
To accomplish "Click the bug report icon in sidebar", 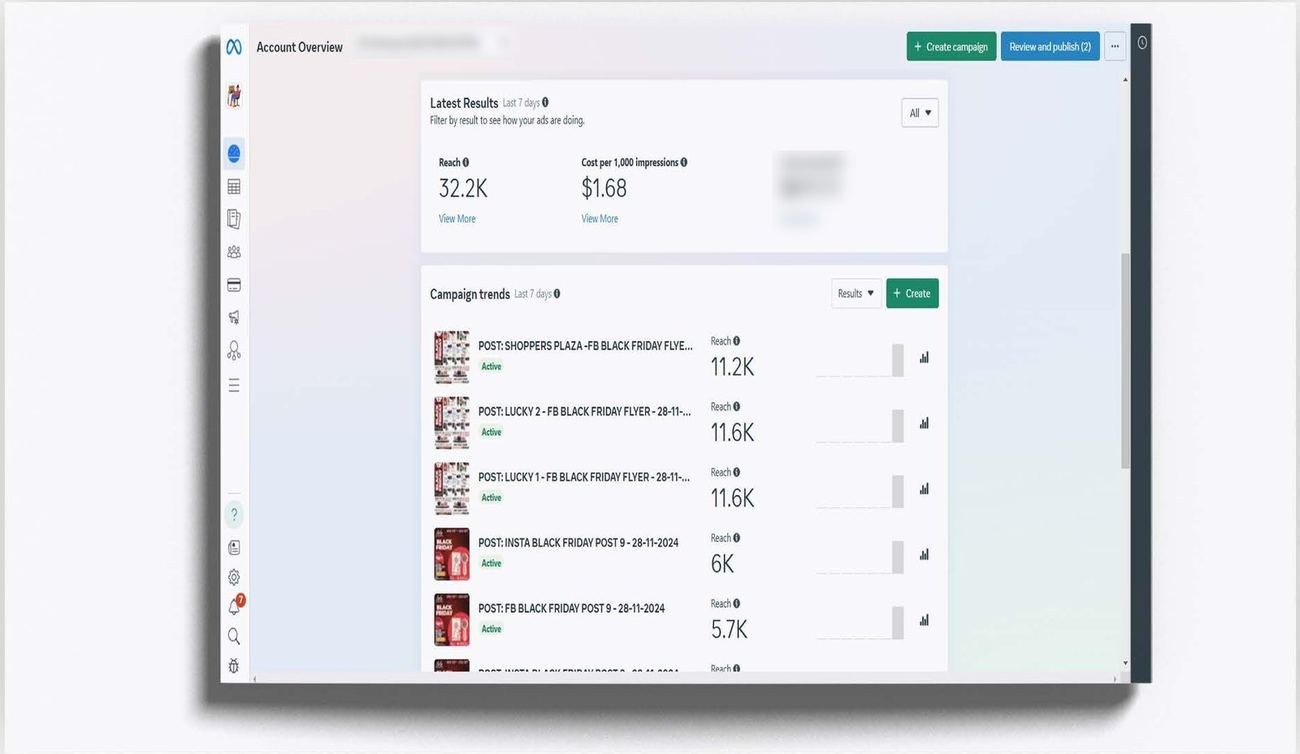I will pyautogui.click(x=234, y=666).
